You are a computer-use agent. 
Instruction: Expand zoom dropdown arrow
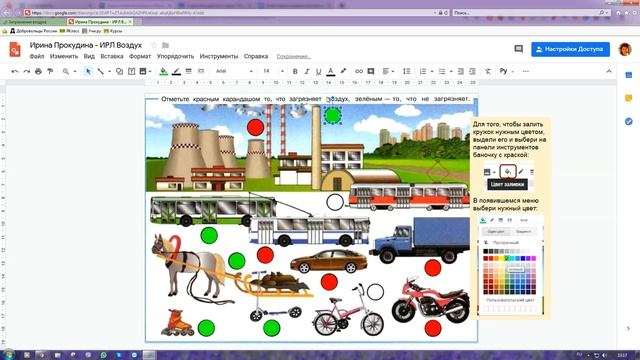[x=75, y=72]
